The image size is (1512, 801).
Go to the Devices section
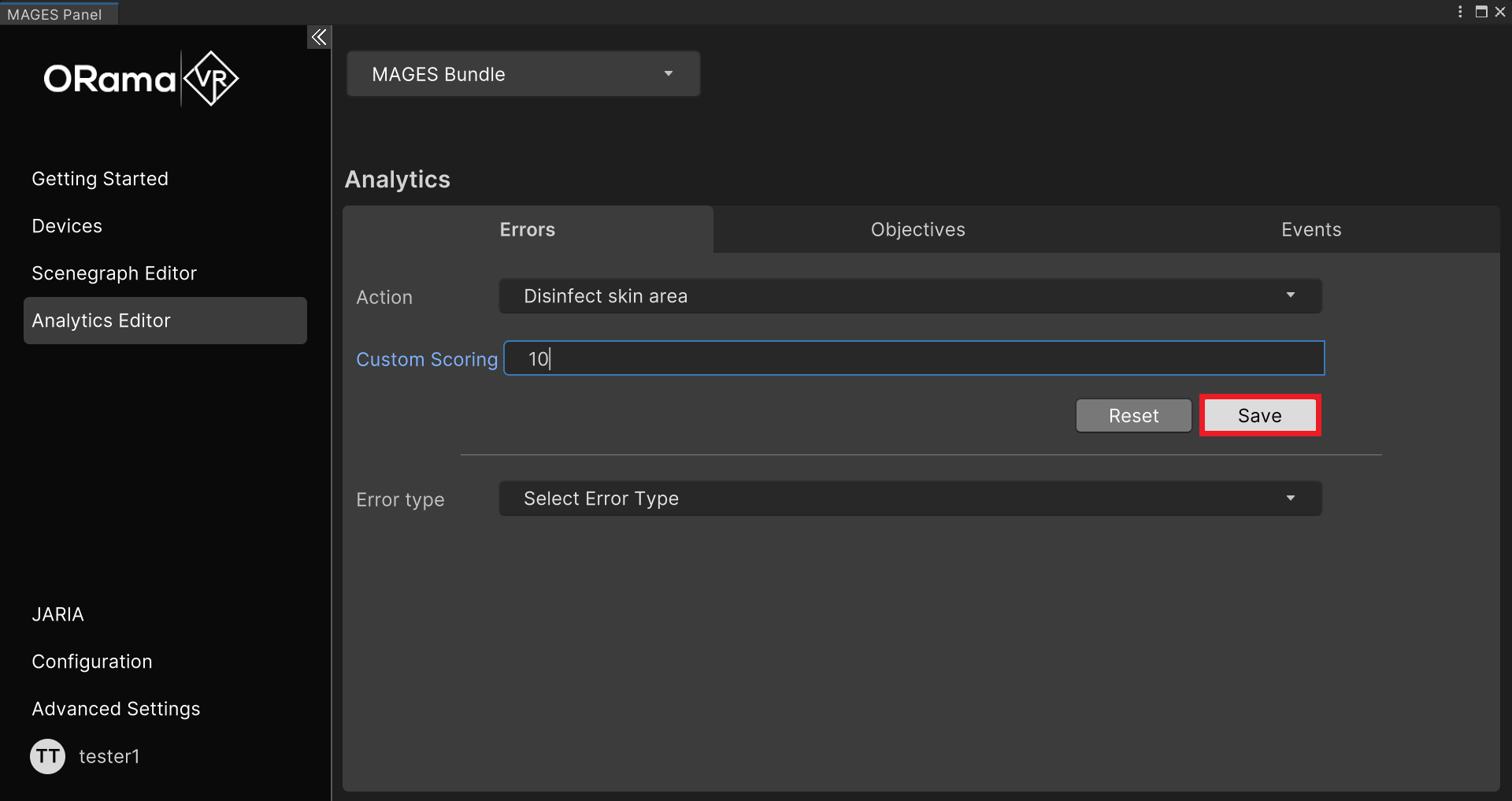tap(67, 226)
